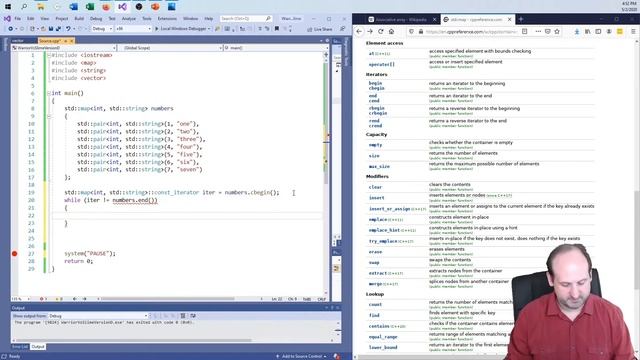Screen dimensions: 640x360
Task: Open the (Global Scope) dropdown
Action: pos(171,48)
